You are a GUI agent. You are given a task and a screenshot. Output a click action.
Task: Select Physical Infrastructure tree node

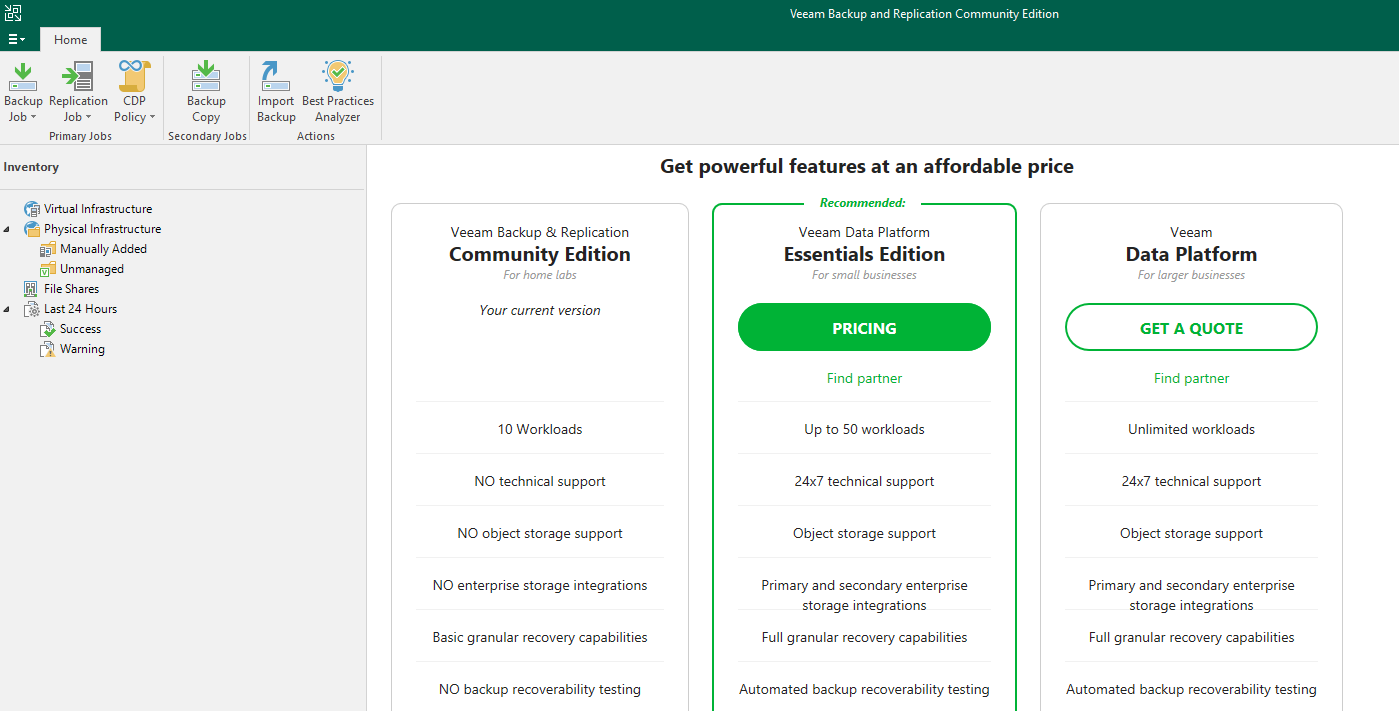[x=102, y=229]
